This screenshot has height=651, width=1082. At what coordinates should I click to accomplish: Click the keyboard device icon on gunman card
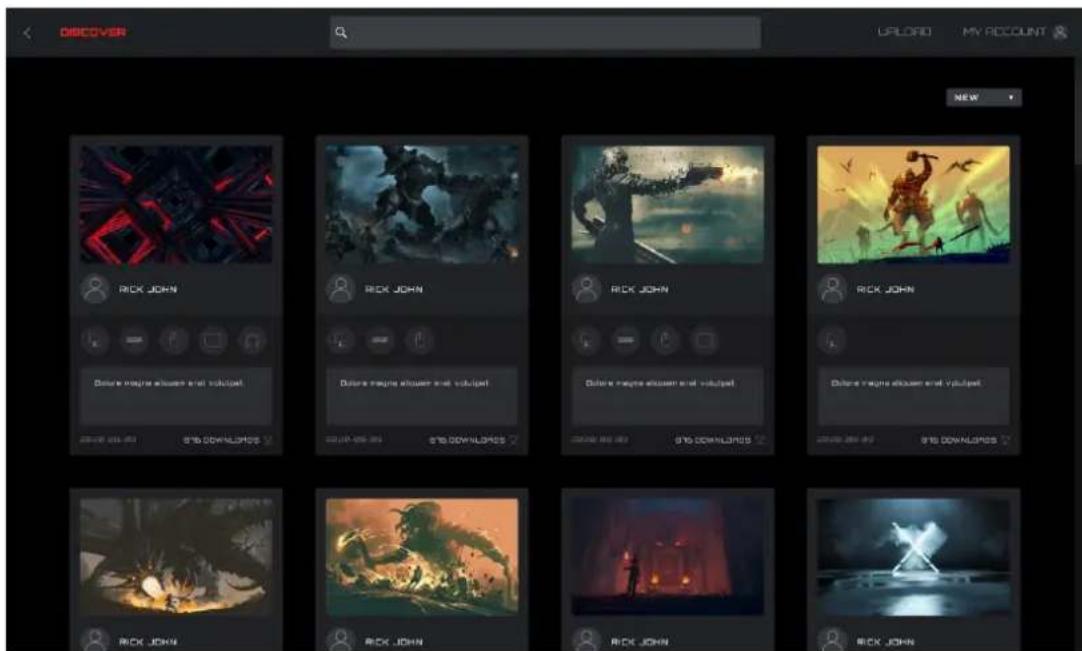coord(625,340)
